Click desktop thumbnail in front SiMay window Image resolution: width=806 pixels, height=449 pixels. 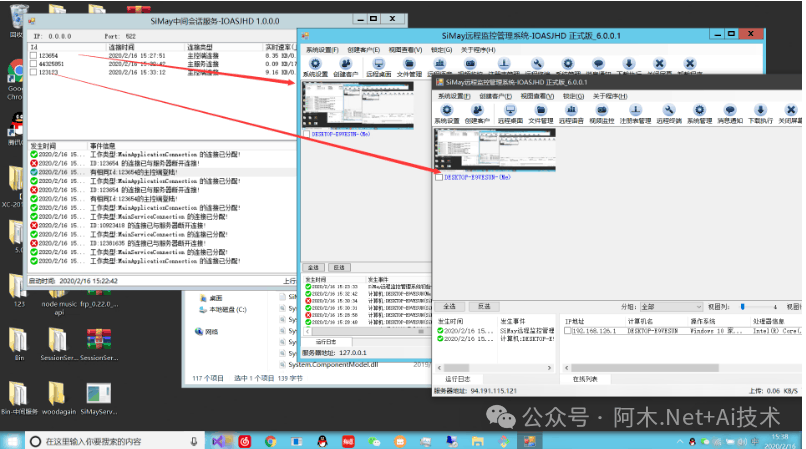(x=495, y=150)
